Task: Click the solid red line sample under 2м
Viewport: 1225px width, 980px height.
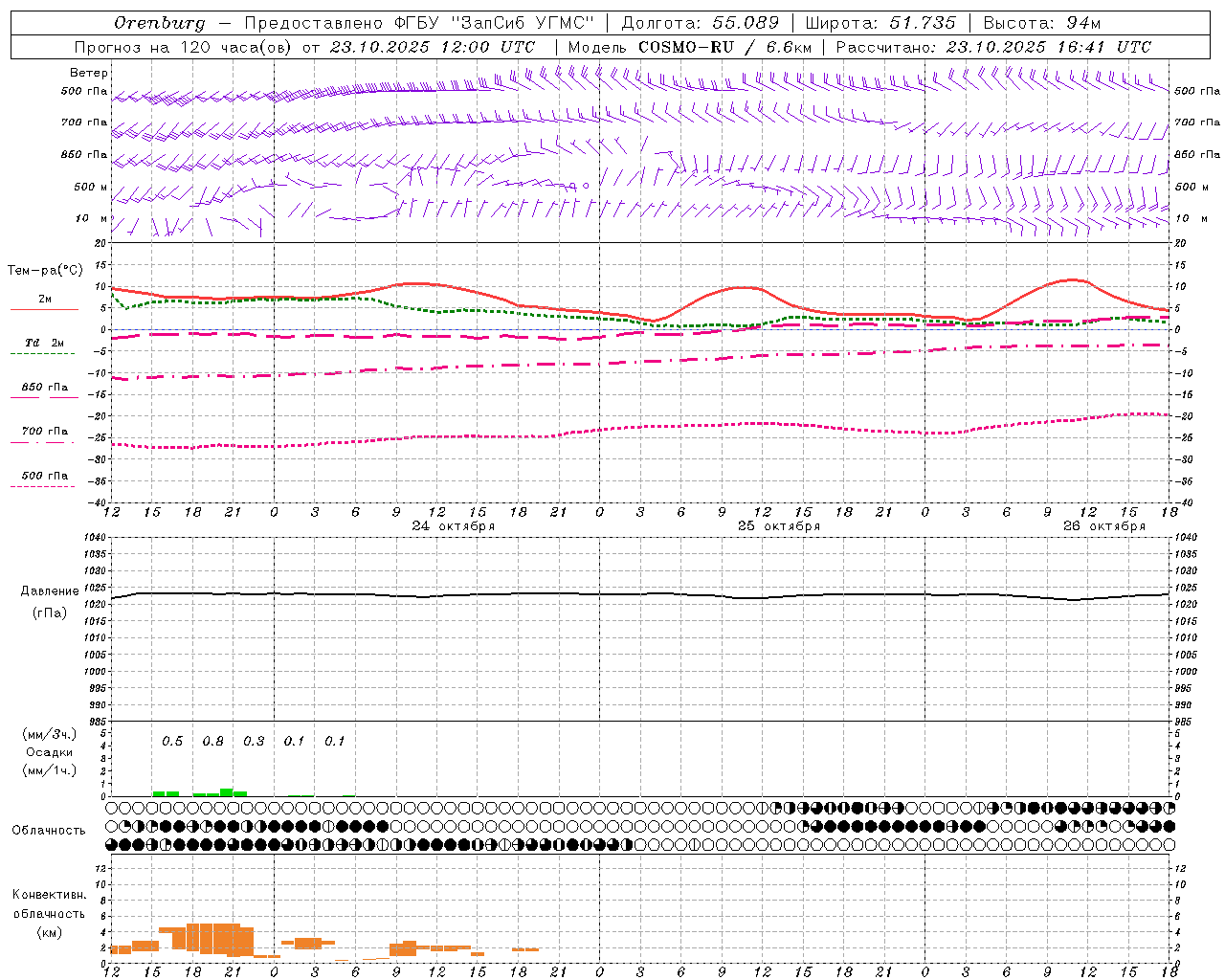Action: tap(44, 309)
